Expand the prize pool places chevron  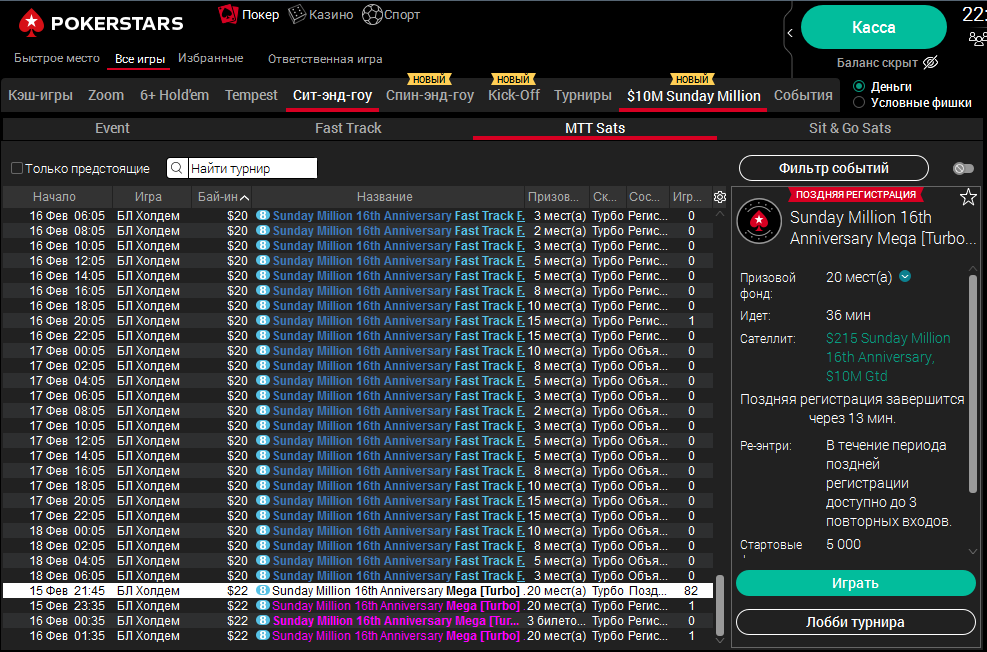click(x=905, y=277)
